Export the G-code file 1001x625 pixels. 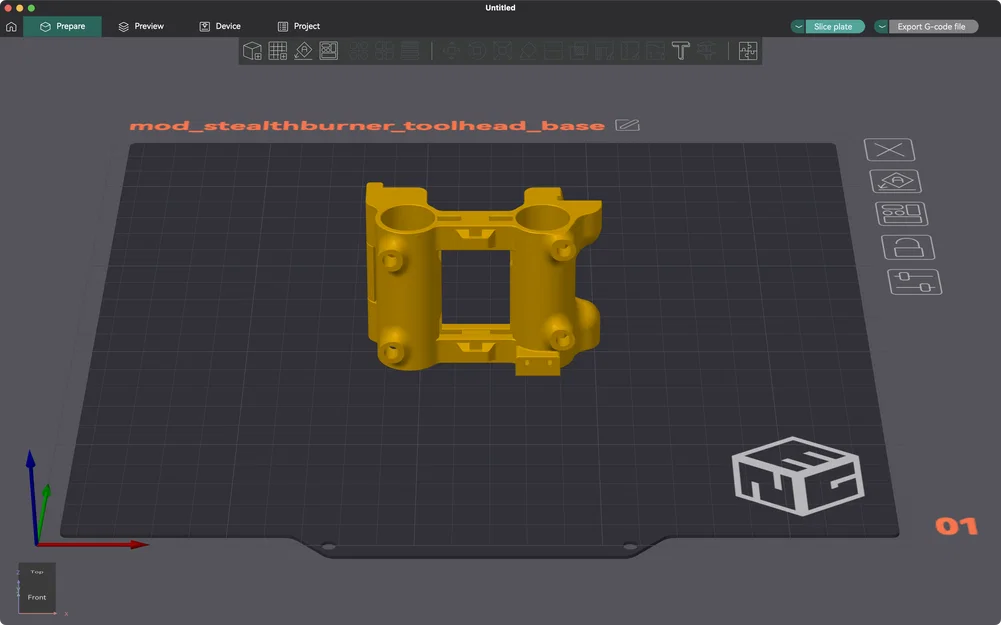point(934,26)
